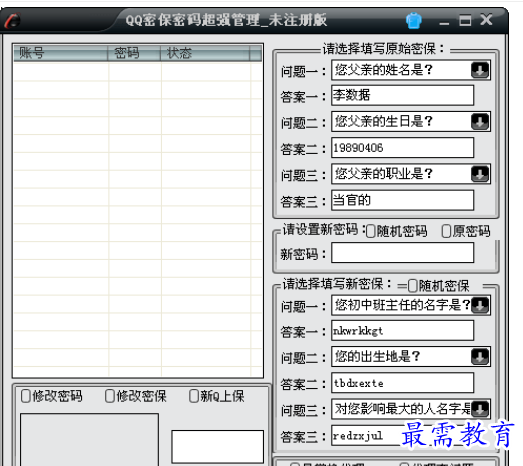Click 答案二 field containing 19890406
Viewport: 523px width, 466px height.
tap(402, 147)
